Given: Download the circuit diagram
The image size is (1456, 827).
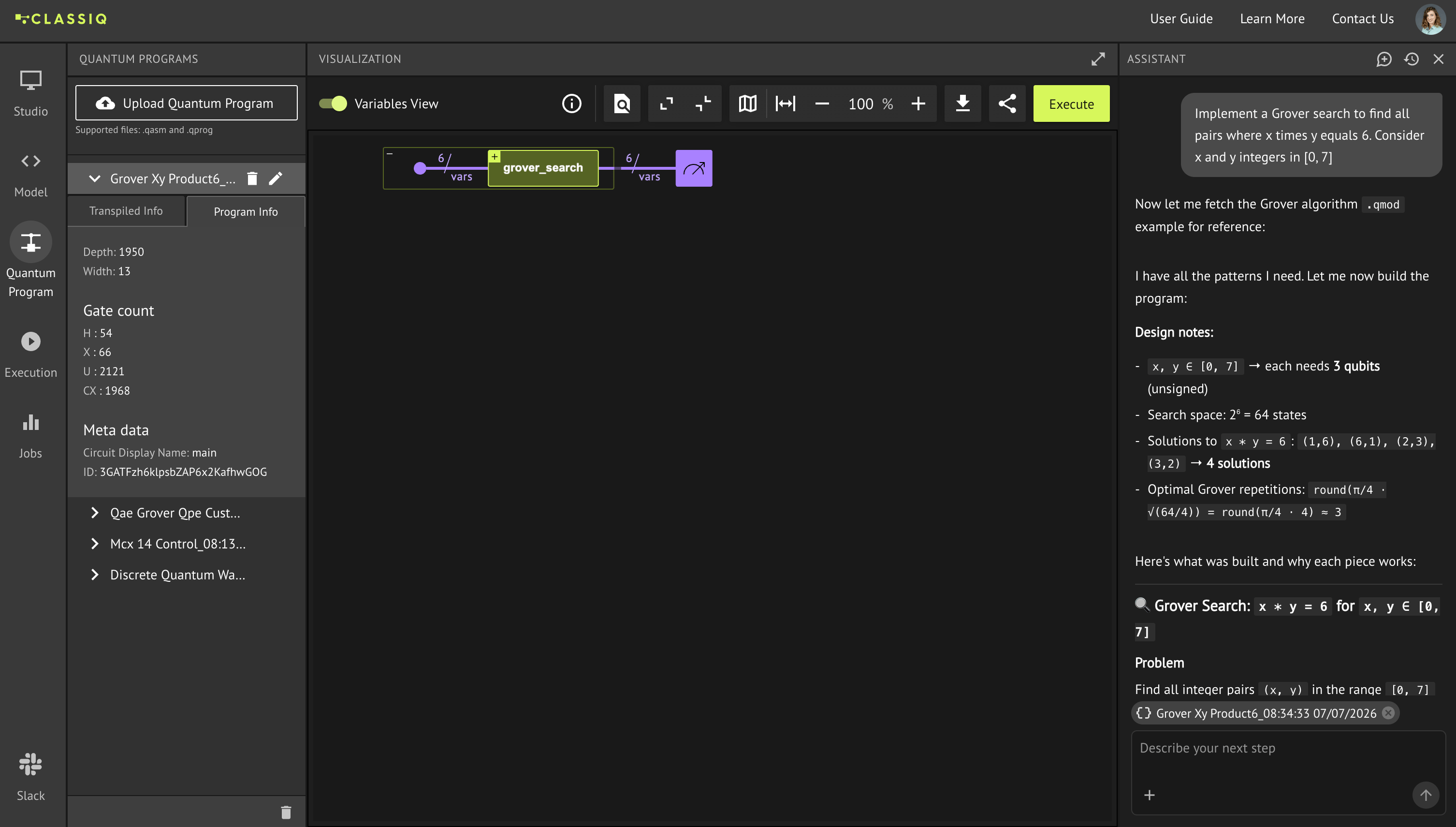Looking at the screenshot, I should tap(963, 103).
